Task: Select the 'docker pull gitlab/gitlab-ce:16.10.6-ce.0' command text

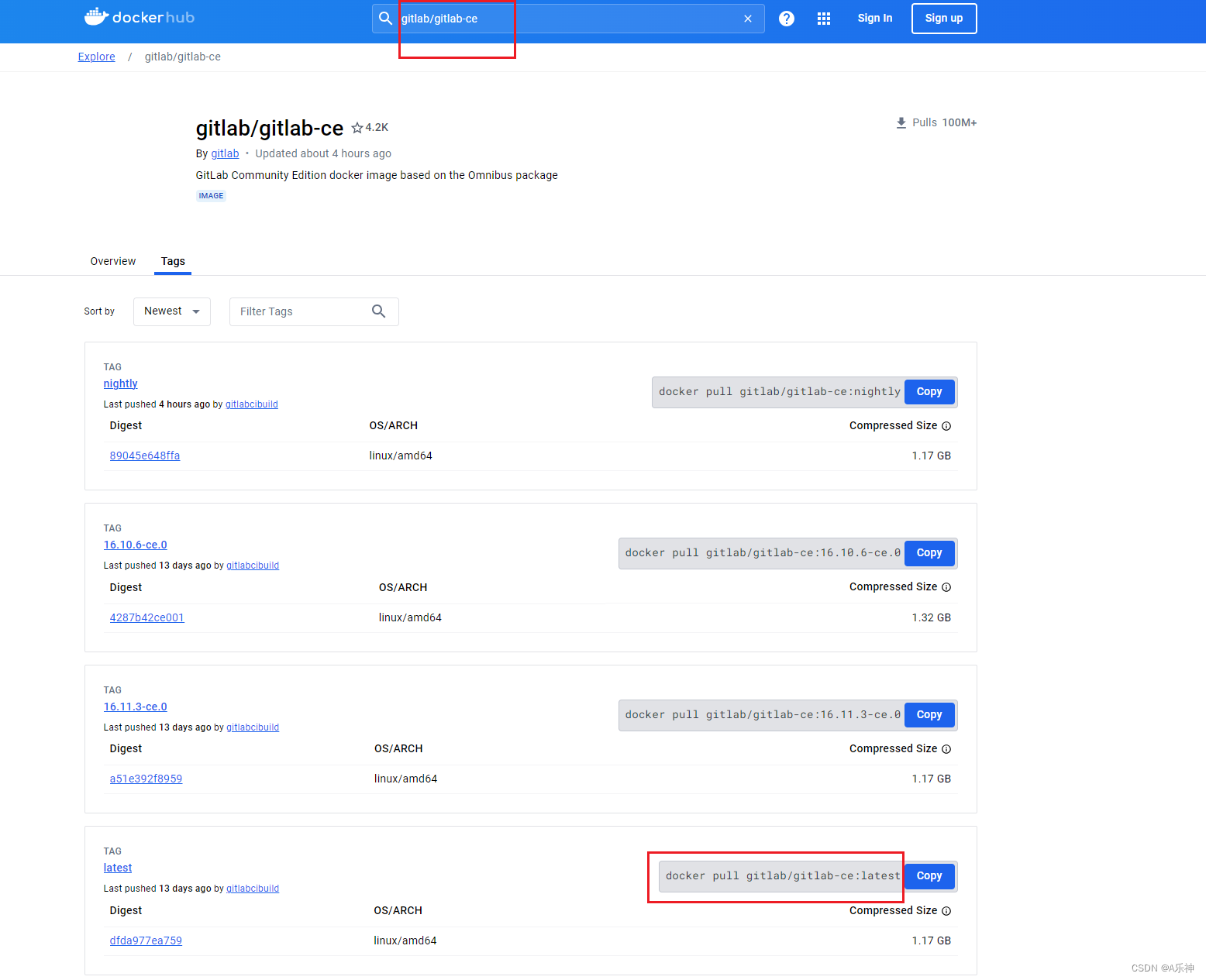Action: pos(763,553)
